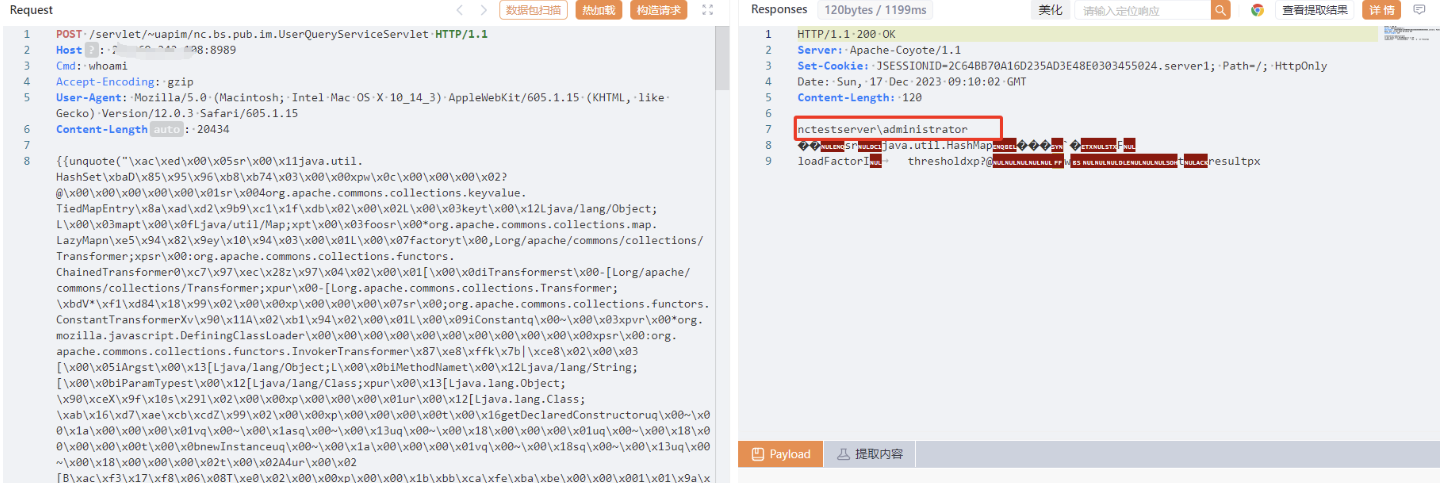
Task: Click the 美化 beautify button
Action: pyautogui.click(x=1050, y=10)
